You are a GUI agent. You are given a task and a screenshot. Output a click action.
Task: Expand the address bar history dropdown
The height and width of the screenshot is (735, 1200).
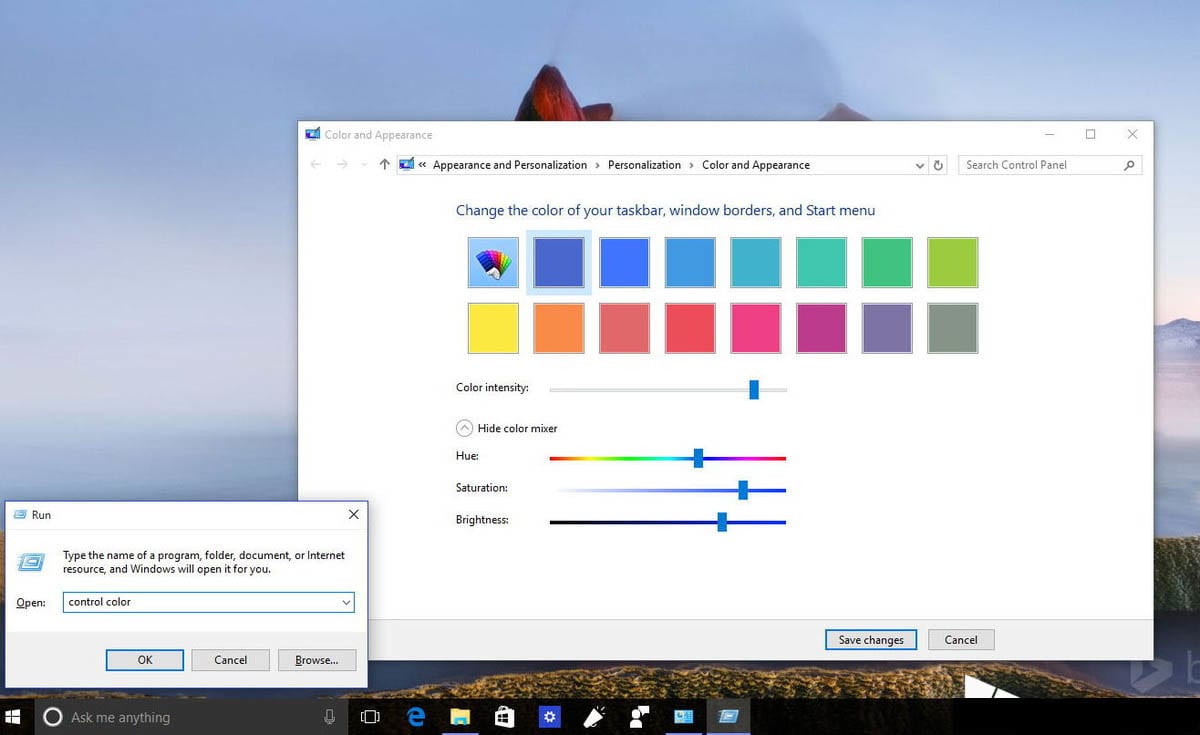(x=920, y=165)
